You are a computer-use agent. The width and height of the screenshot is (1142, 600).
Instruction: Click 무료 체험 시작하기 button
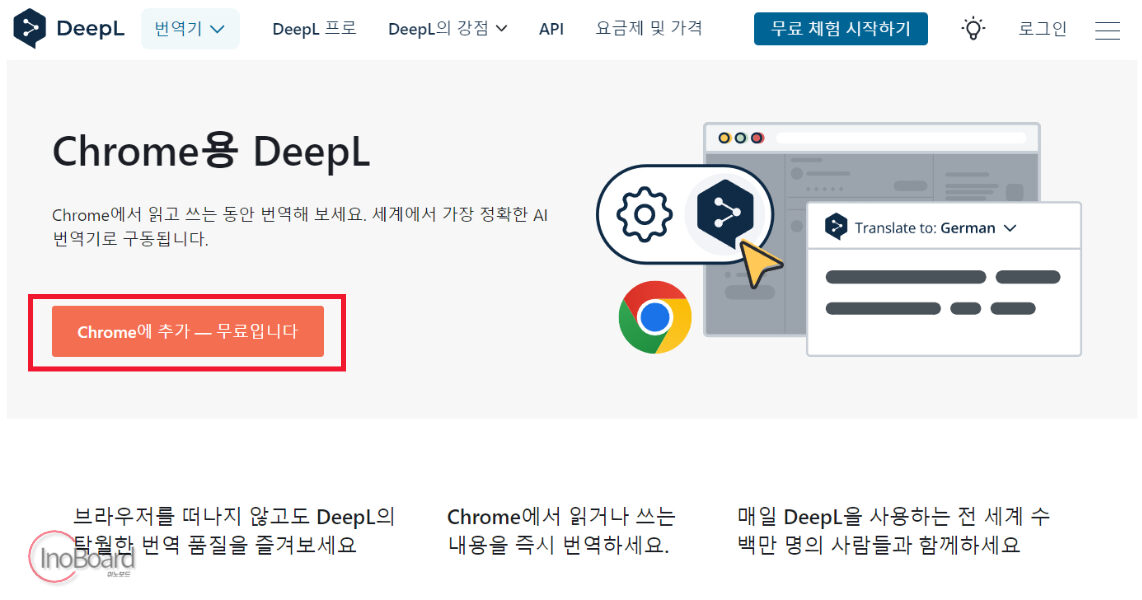point(840,28)
